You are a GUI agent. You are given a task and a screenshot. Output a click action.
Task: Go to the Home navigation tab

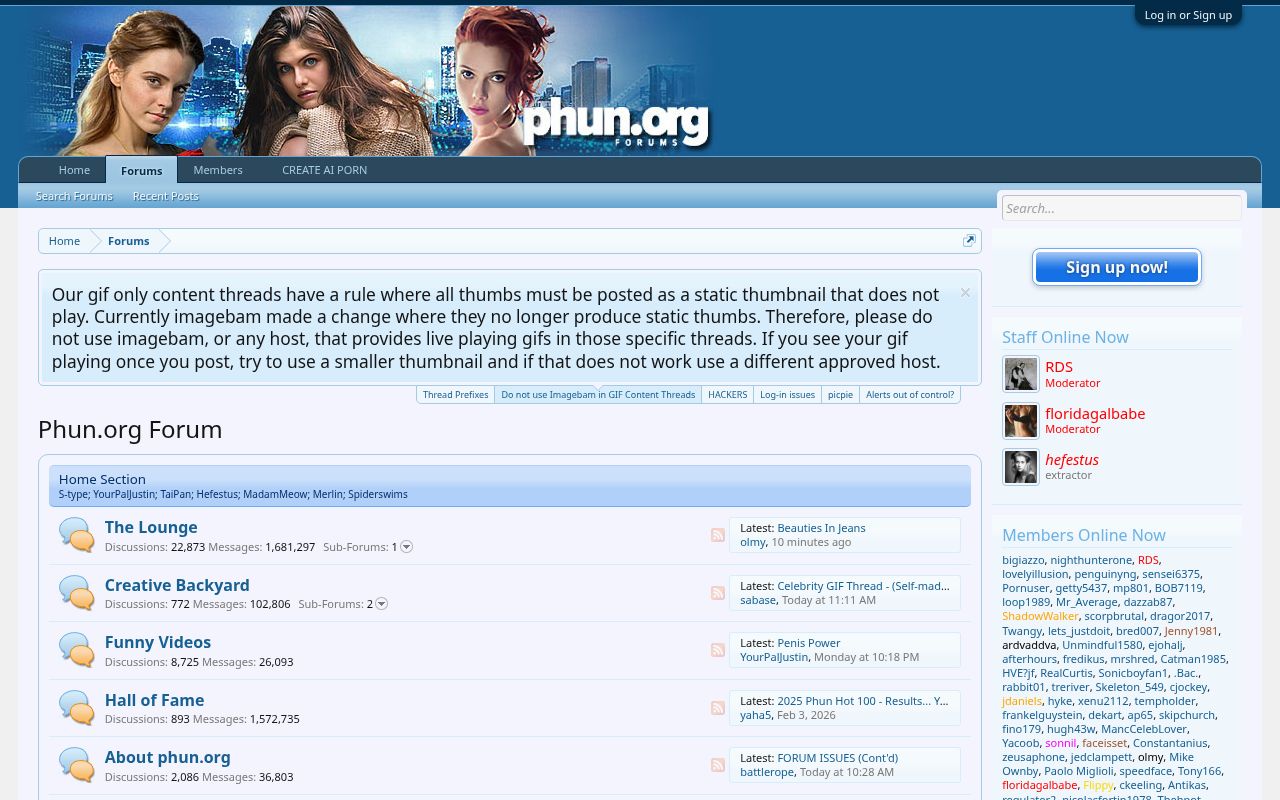pos(74,170)
